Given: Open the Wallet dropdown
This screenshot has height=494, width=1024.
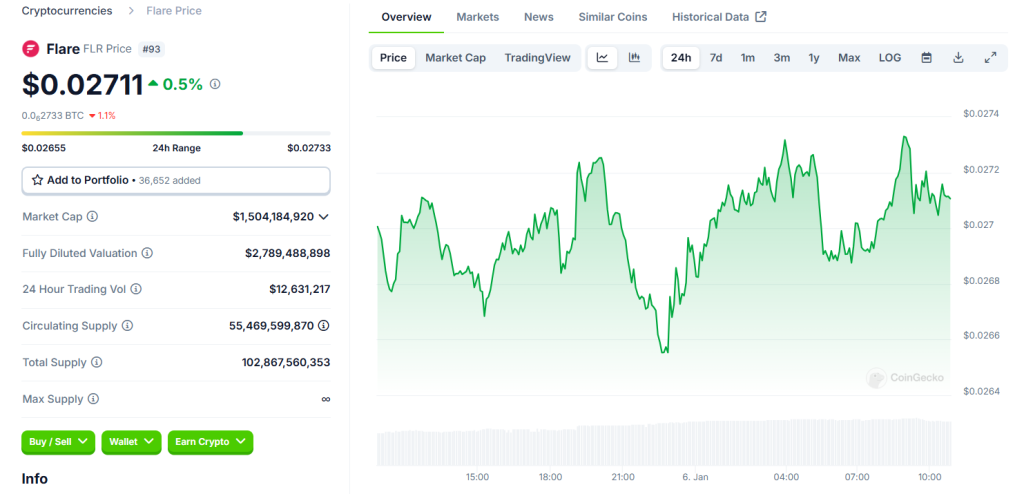Looking at the screenshot, I should point(131,442).
